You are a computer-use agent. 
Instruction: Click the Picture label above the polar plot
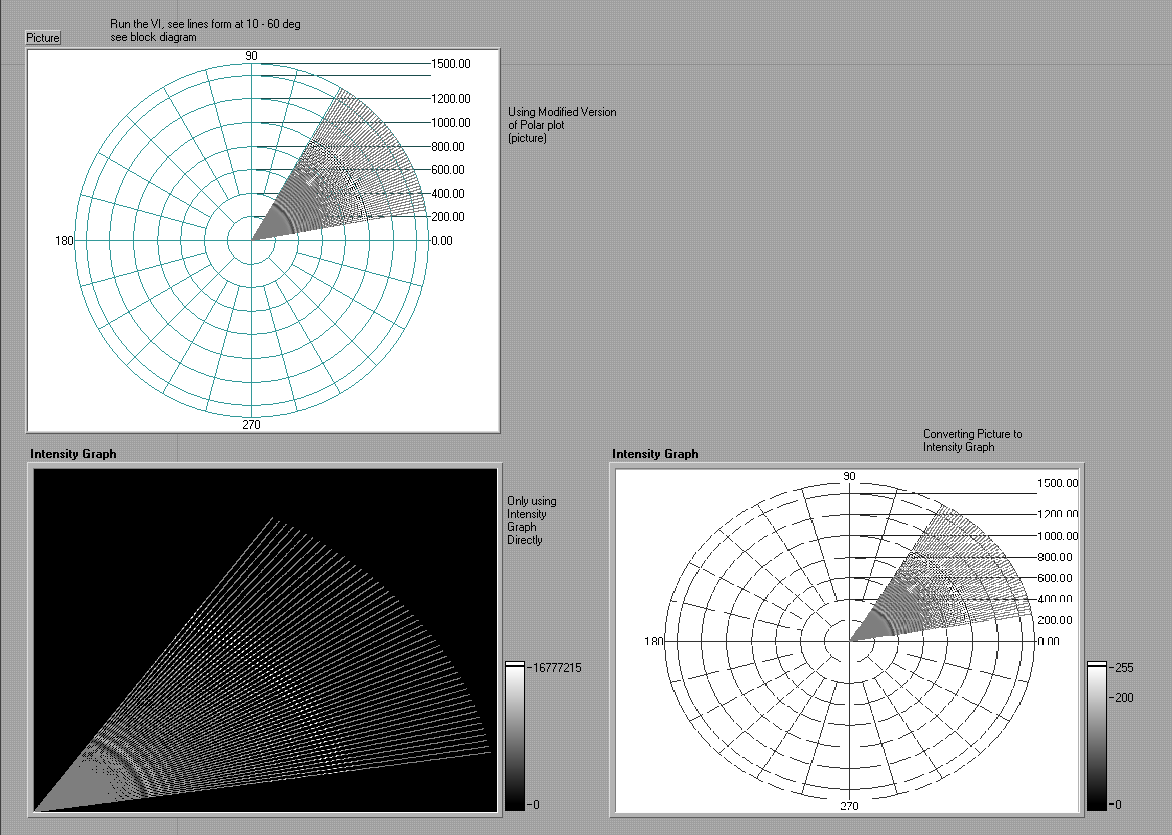(43, 37)
